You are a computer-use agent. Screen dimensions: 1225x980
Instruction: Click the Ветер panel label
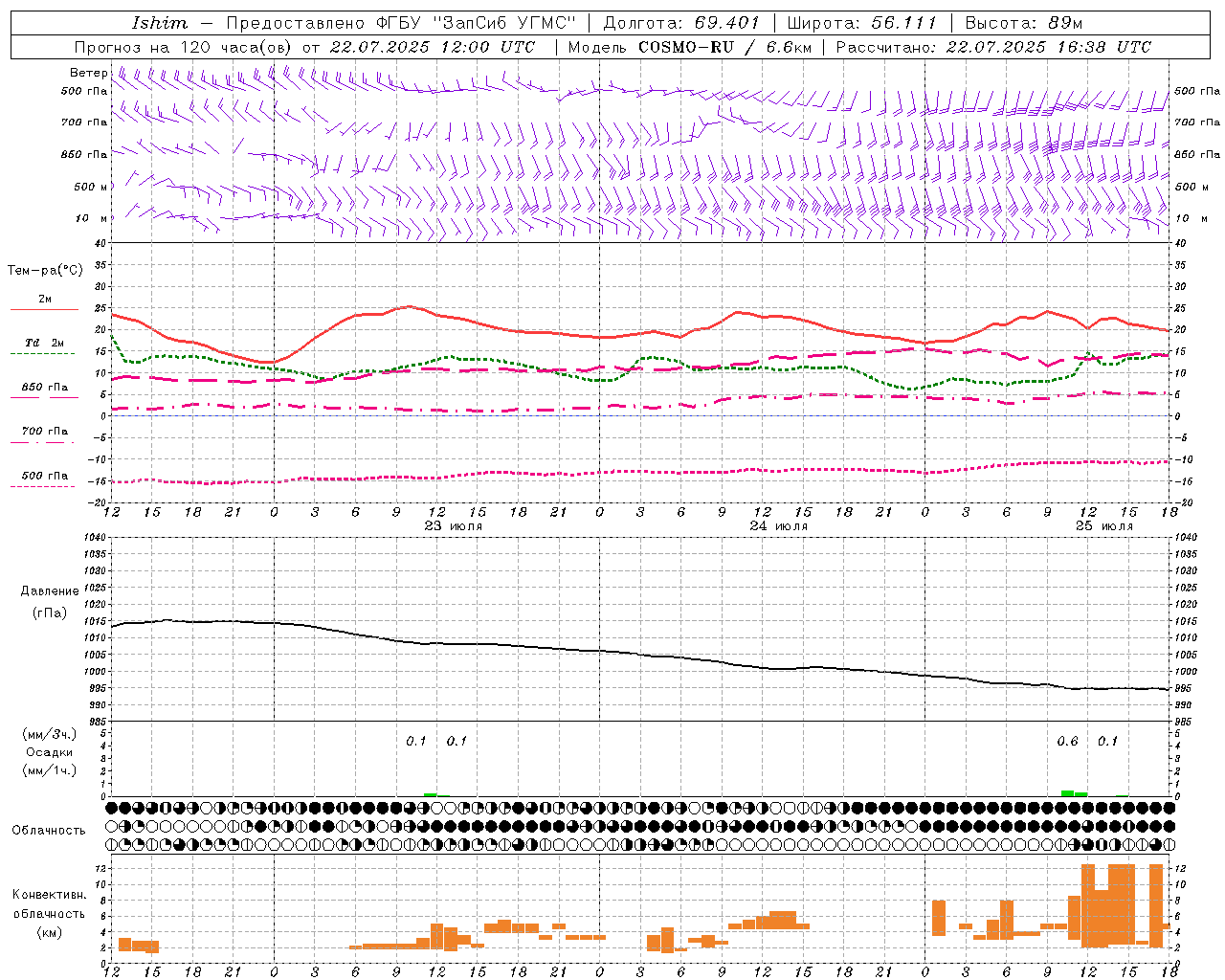pyautogui.click(x=89, y=73)
